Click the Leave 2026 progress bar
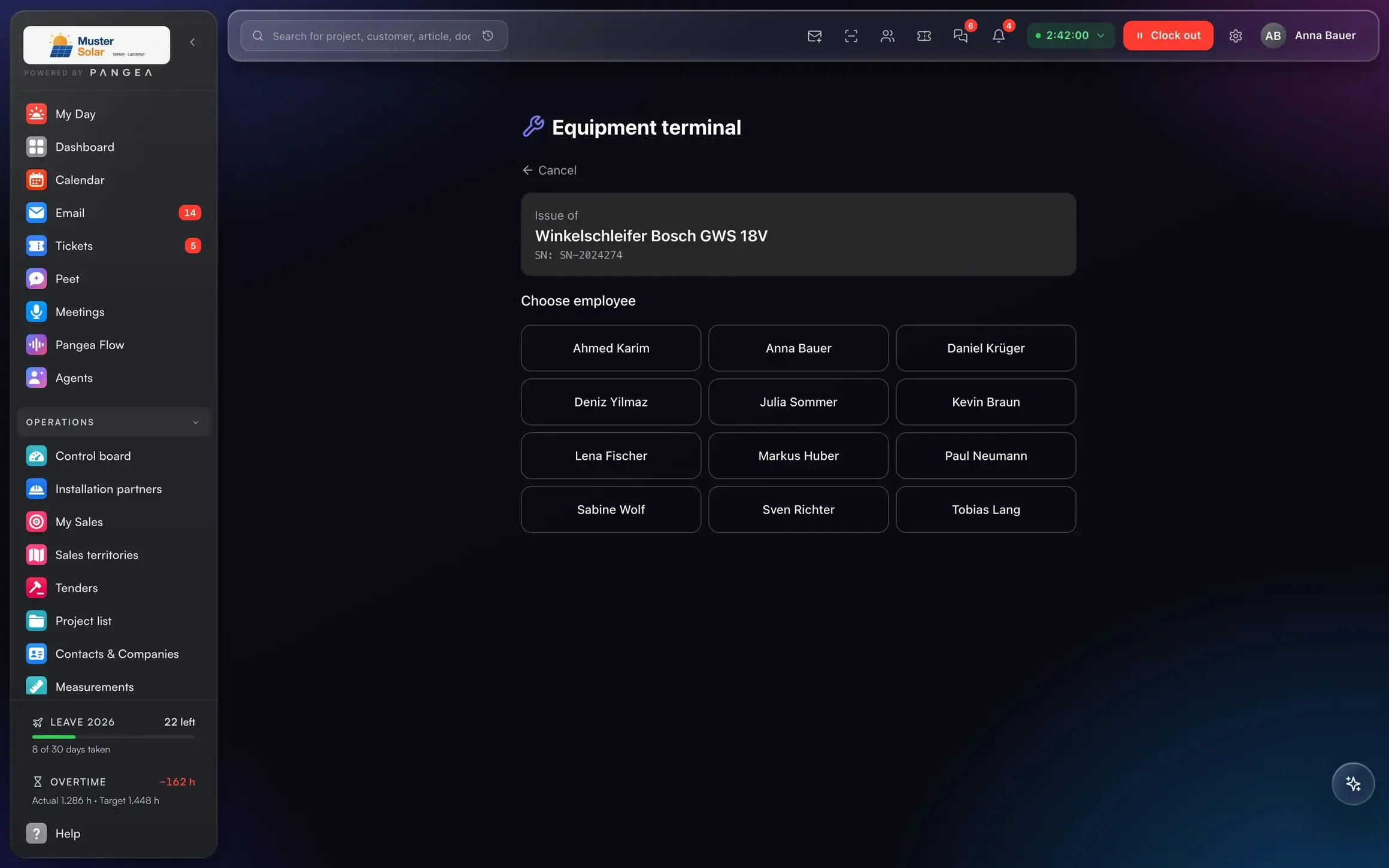Screen dimensions: 1389x868 pyautogui.click(x=113, y=736)
